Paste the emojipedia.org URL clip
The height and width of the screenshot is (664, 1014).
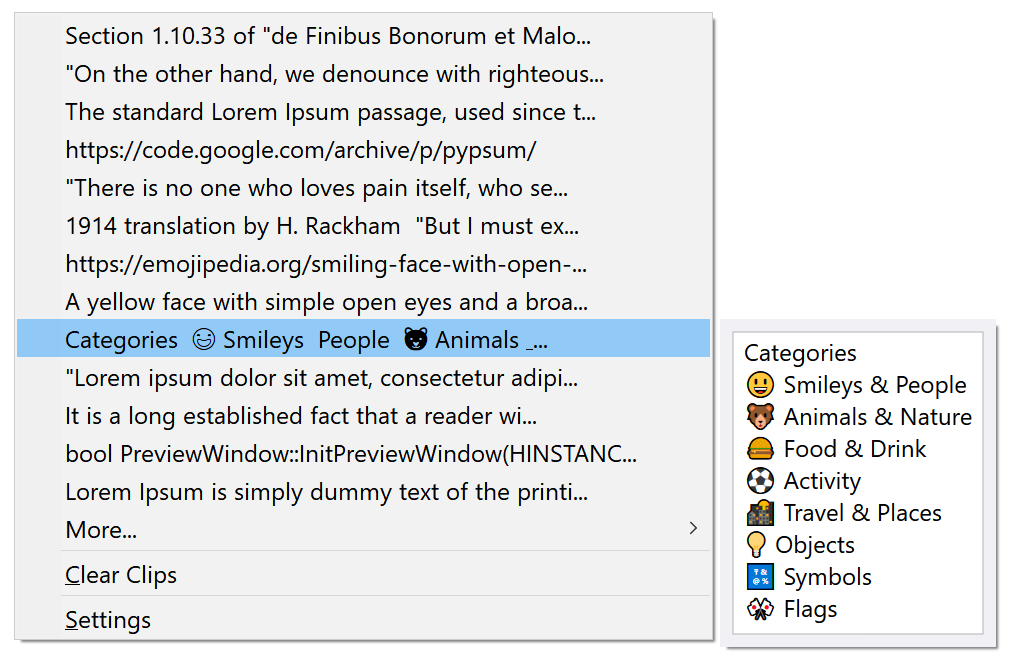pyautogui.click(x=363, y=264)
